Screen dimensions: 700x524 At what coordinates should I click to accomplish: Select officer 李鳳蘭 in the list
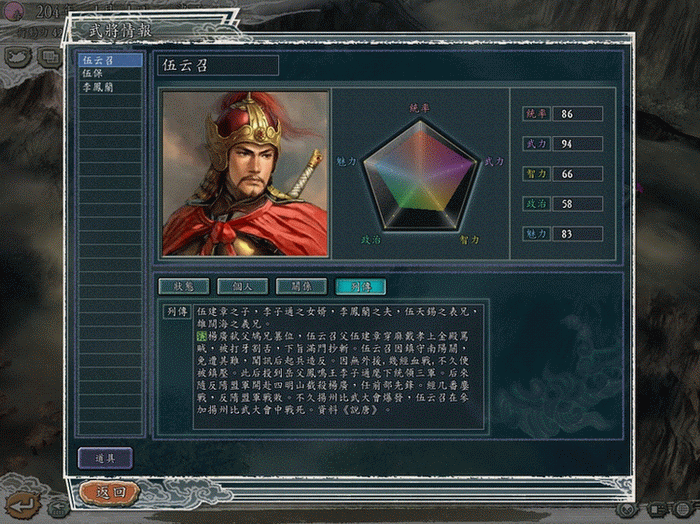click(110, 87)
